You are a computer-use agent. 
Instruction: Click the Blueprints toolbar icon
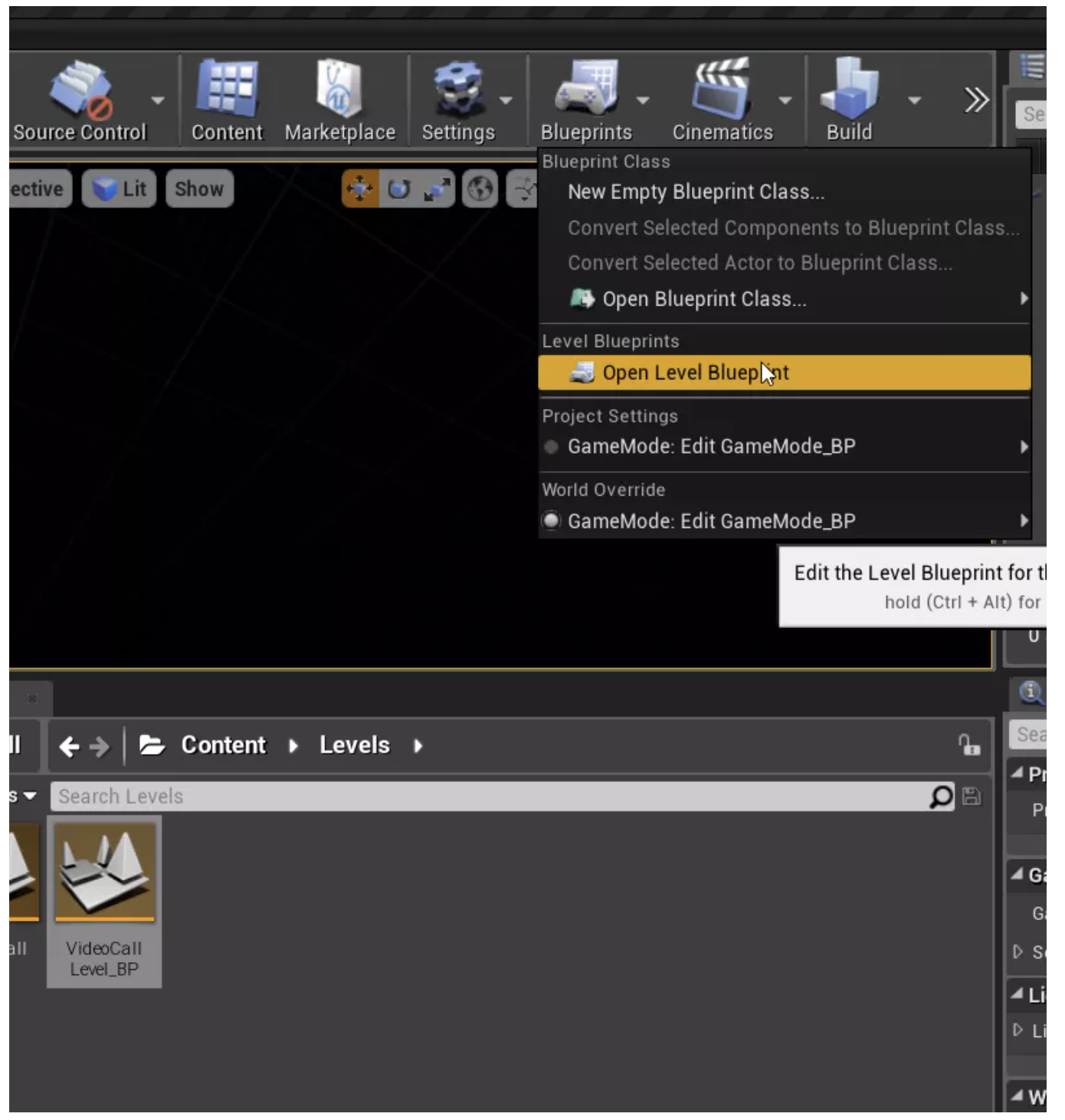point(587,100)
